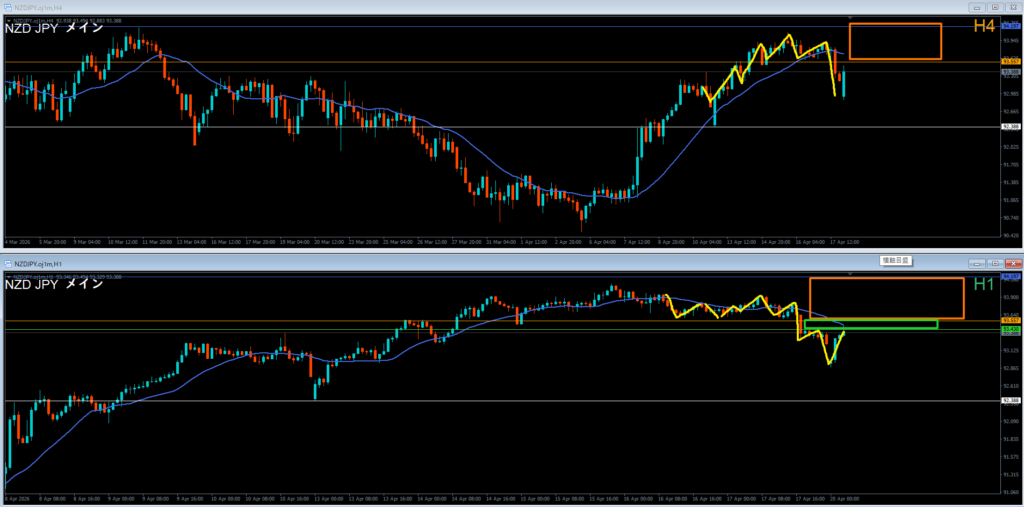Click the white 92.388 price label on H1 chart
1024x507 pixels.
tap(1009, 401)
